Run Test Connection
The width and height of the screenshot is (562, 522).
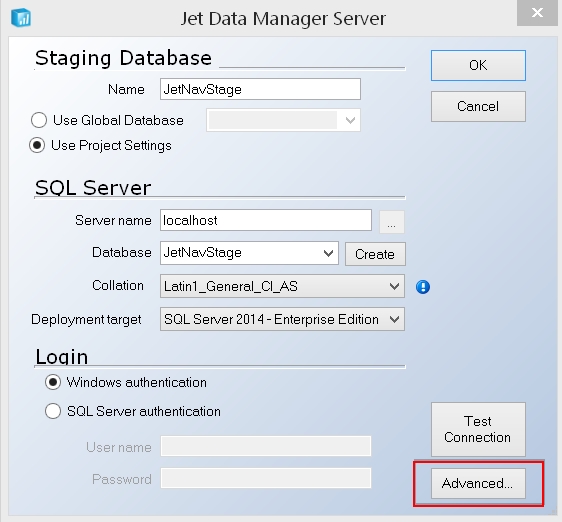478,429
